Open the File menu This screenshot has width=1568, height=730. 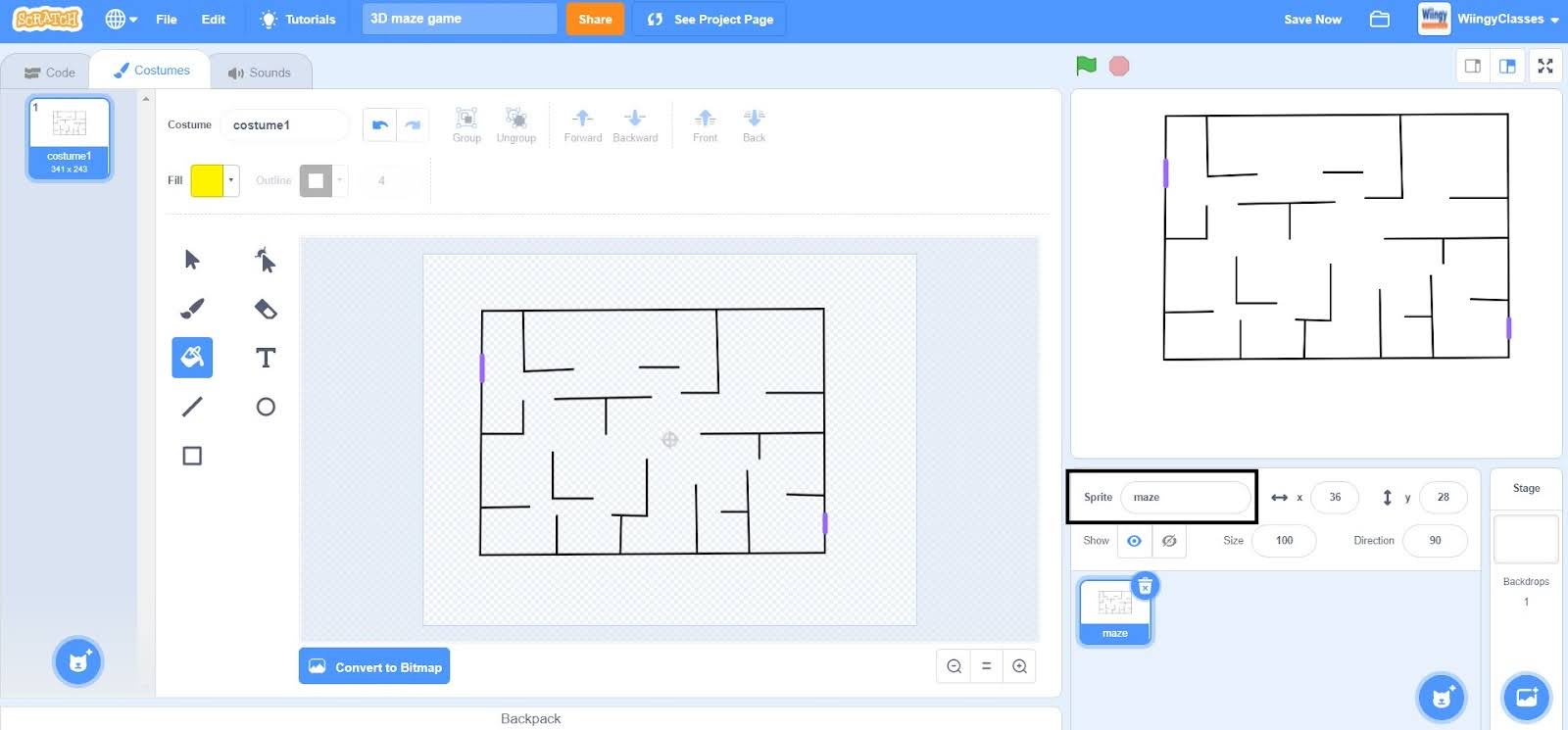coord(167,20)
